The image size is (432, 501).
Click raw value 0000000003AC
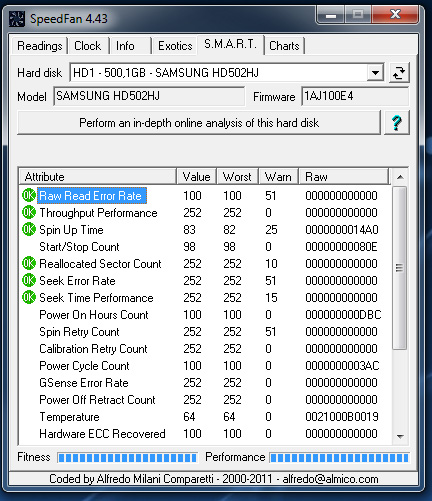pos(342,366)
